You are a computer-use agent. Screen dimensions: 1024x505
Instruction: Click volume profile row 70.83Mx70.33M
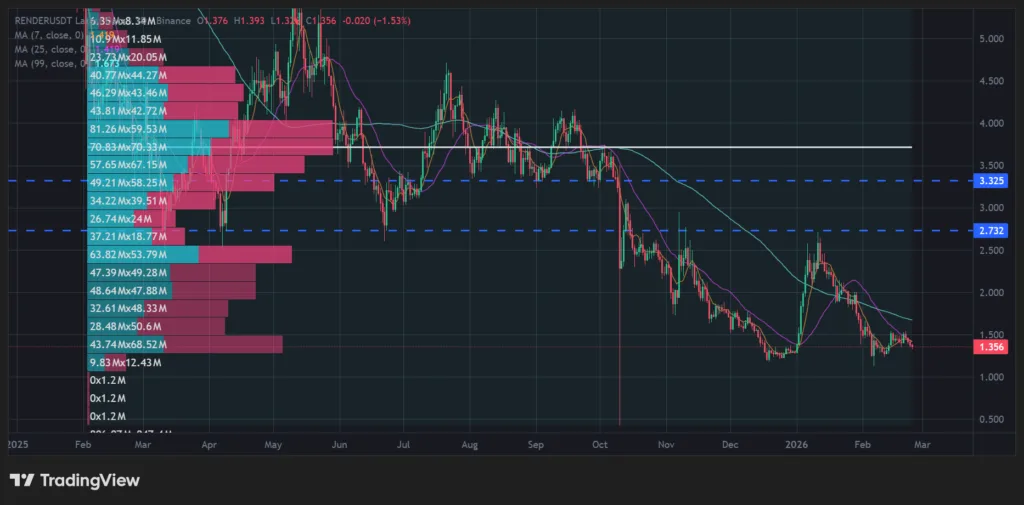(210, 148)
